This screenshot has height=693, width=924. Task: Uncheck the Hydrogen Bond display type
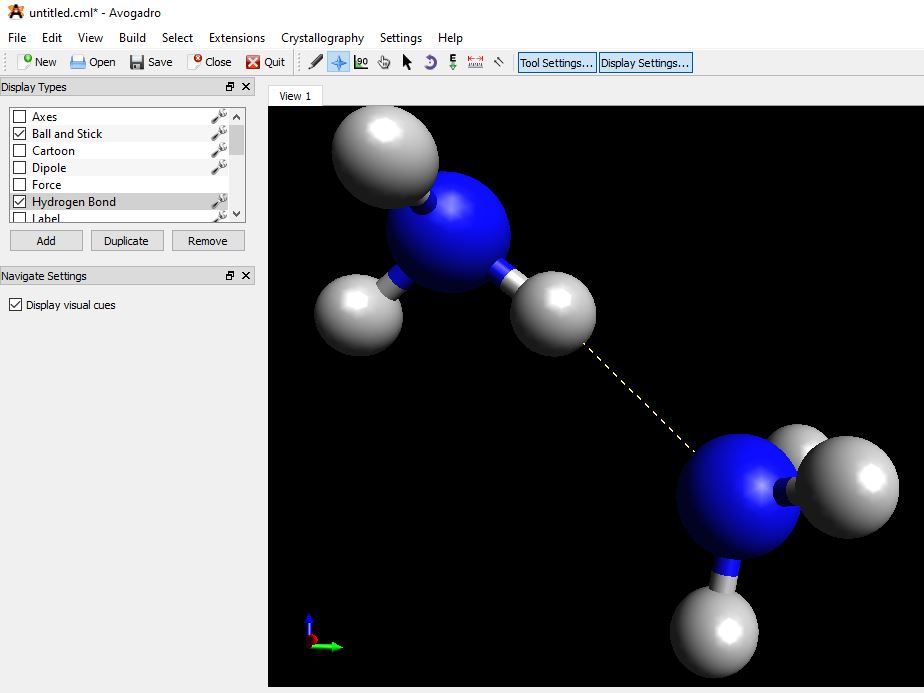pyautogui.click(x=19, y=202)
